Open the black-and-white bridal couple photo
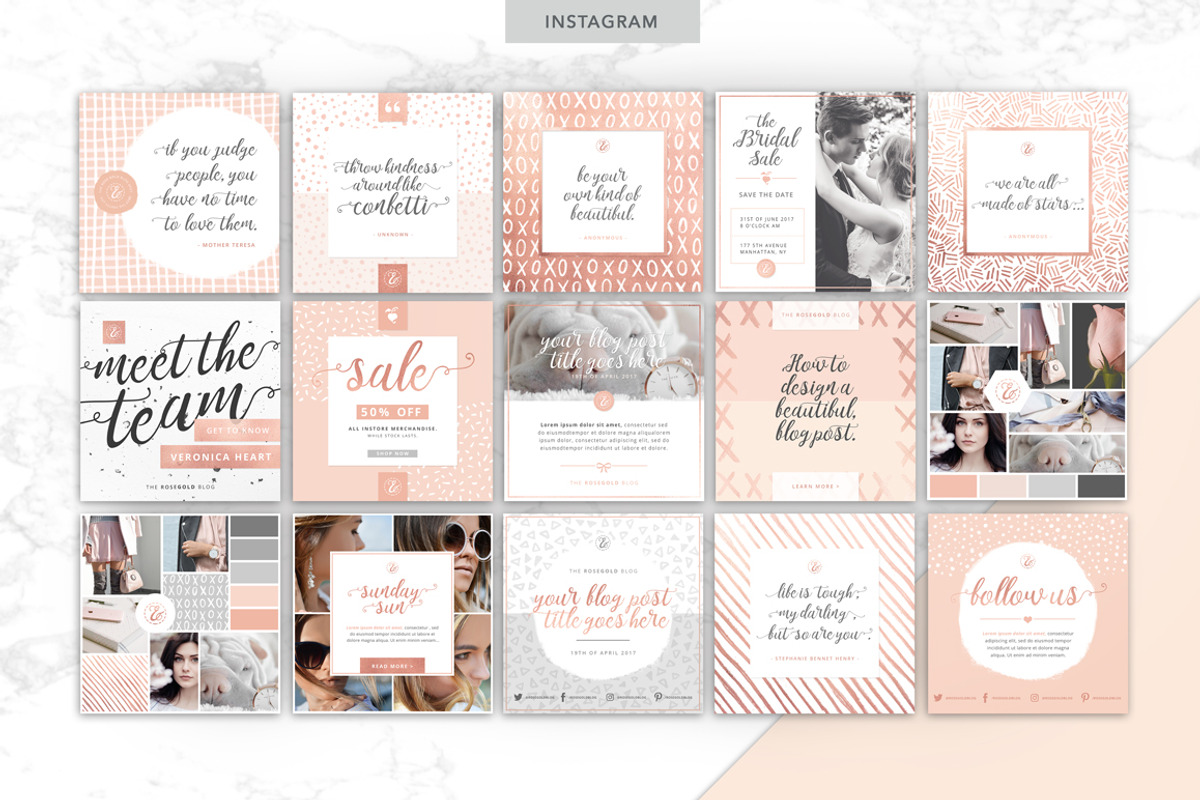This screenshot has height=800, width=1200. point(865,192)
